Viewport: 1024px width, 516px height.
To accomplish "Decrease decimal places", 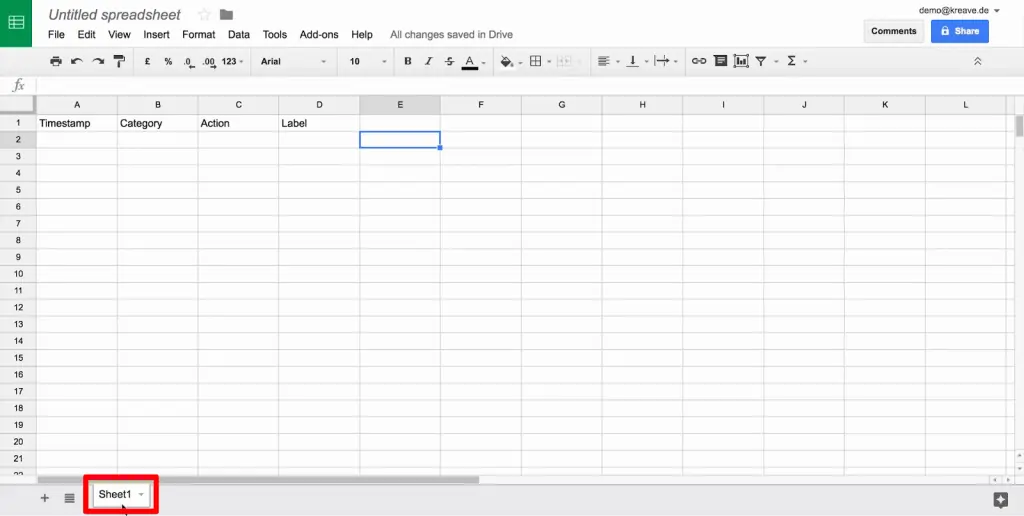I will tap(189, 62).
